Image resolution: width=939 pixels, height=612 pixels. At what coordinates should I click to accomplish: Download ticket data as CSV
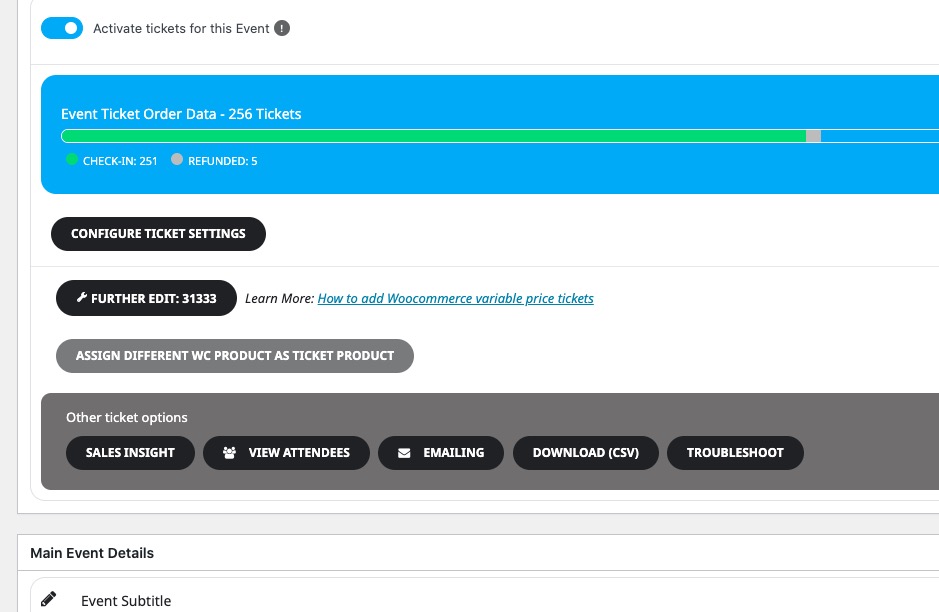[x=586, y=453]
